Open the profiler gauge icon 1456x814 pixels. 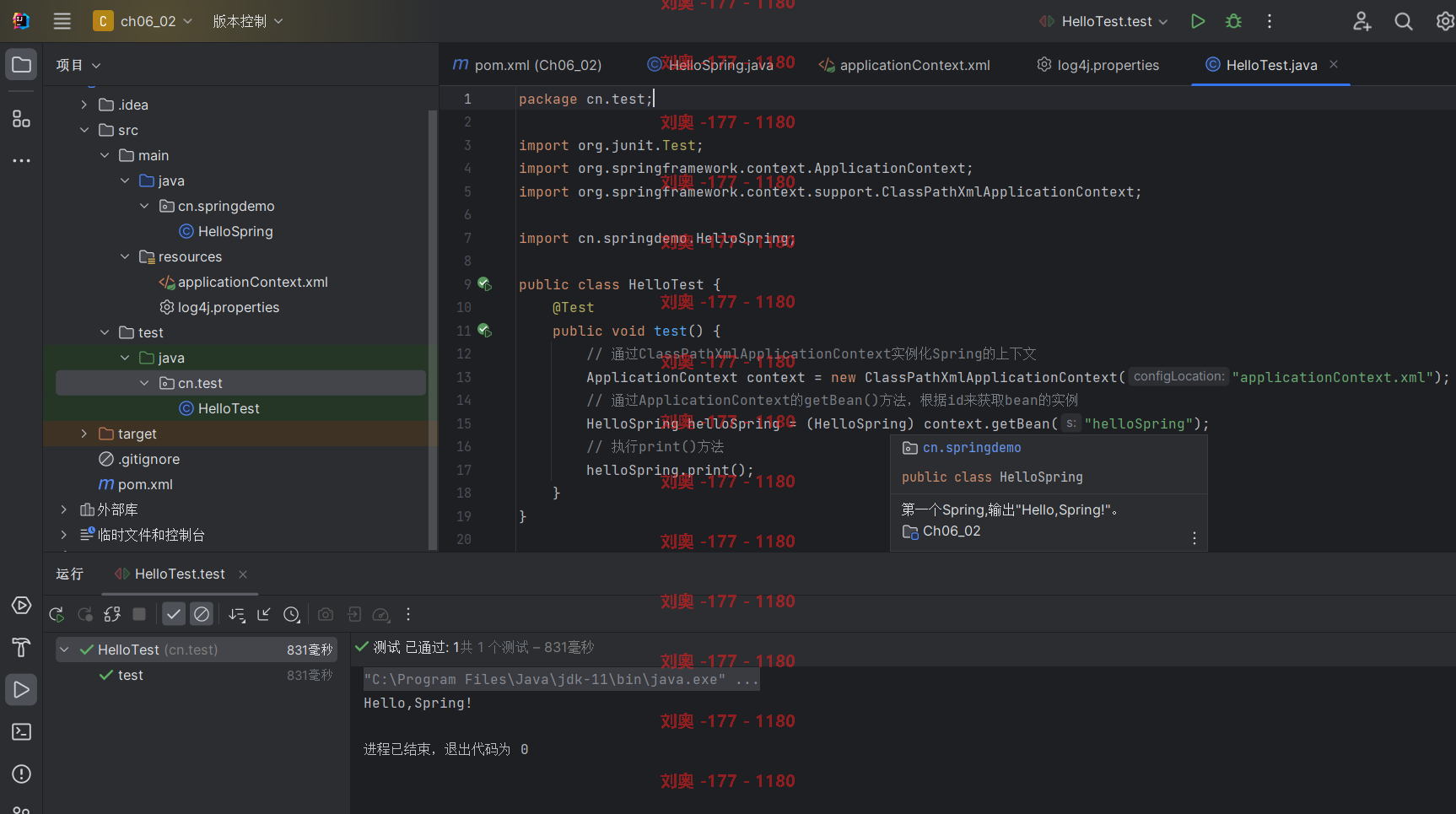tap(381, 615)
